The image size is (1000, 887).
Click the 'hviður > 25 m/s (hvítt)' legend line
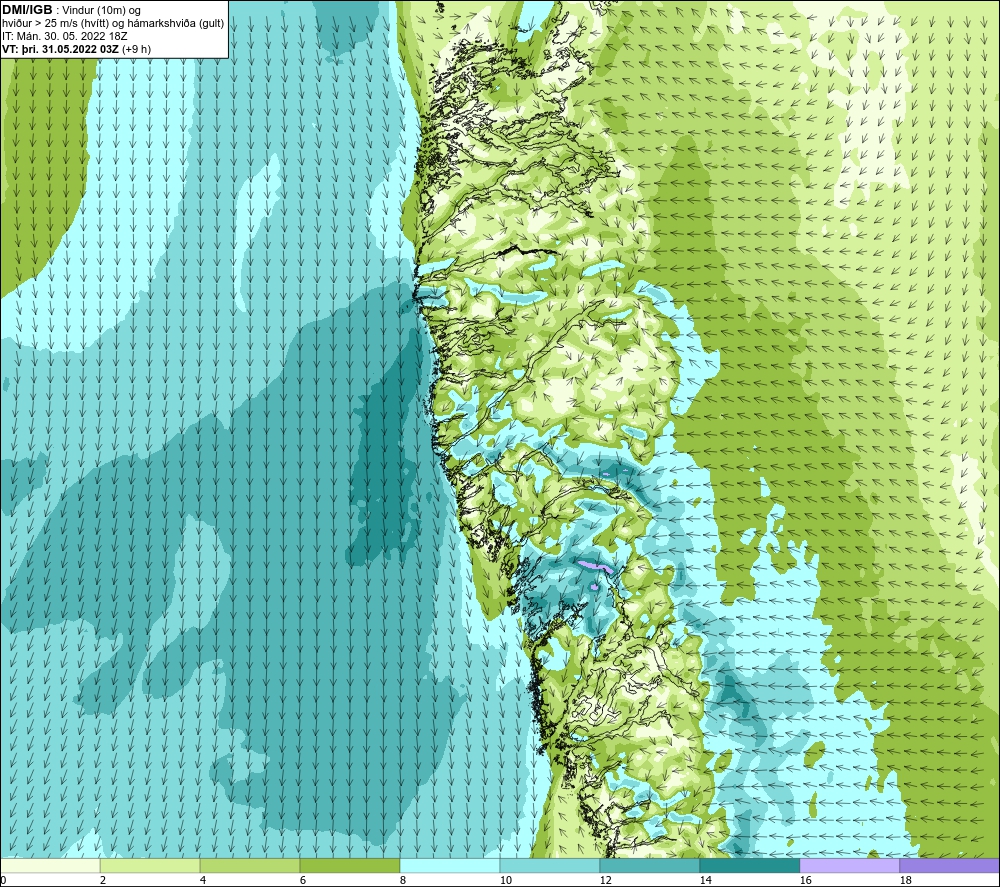113,24
